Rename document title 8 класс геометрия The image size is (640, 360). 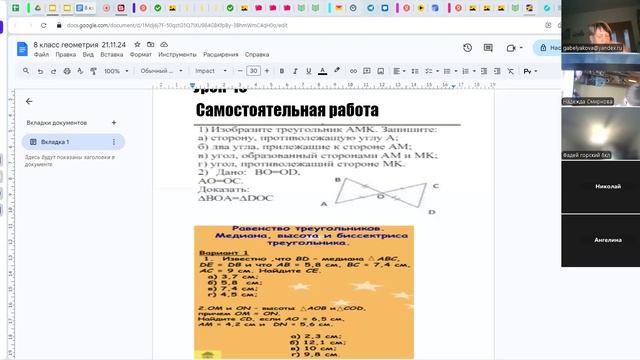coord(80,44)
